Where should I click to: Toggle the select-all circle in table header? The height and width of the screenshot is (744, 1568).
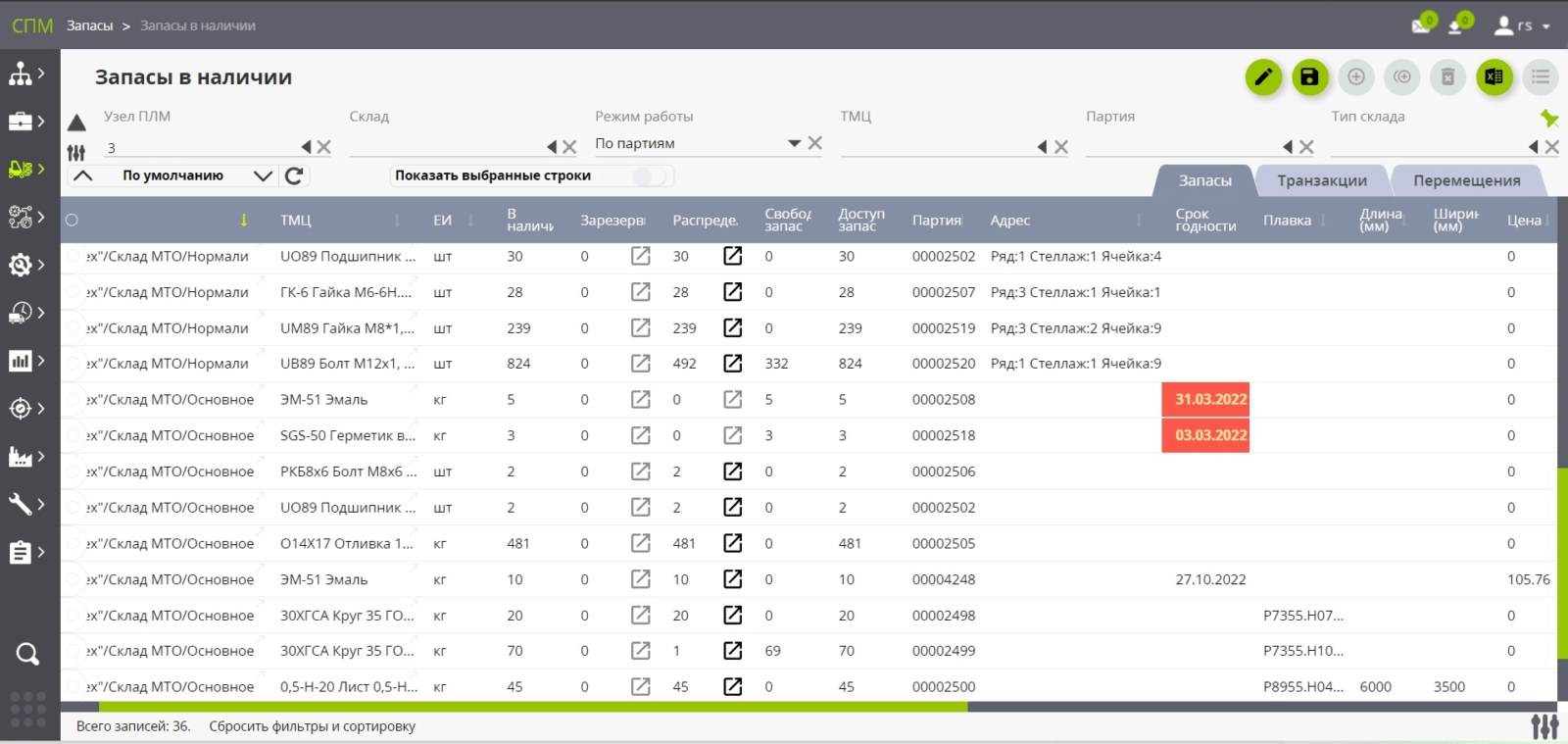pos(72,221)
